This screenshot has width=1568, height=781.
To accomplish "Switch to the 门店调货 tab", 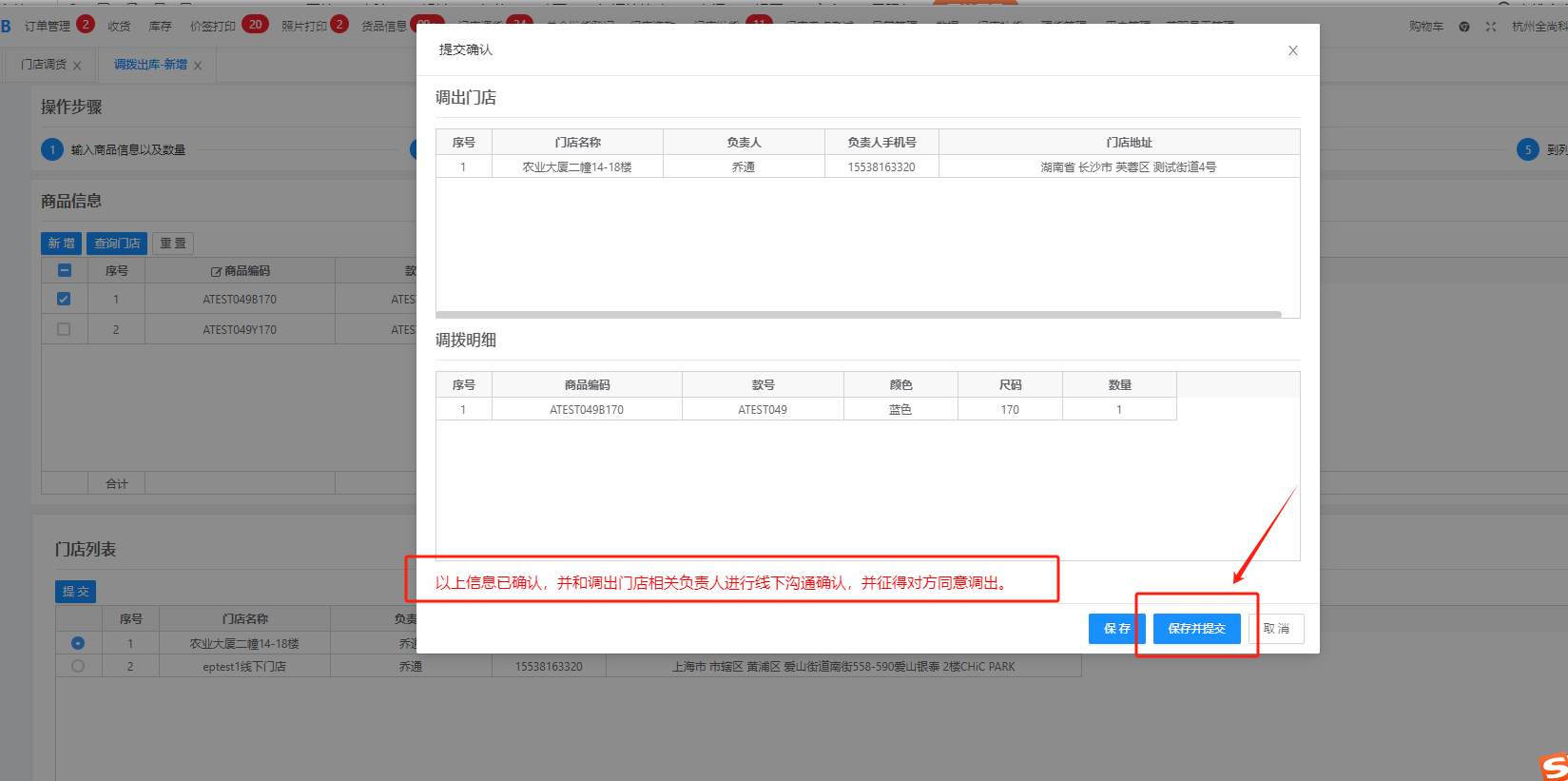I will point(44,65).
